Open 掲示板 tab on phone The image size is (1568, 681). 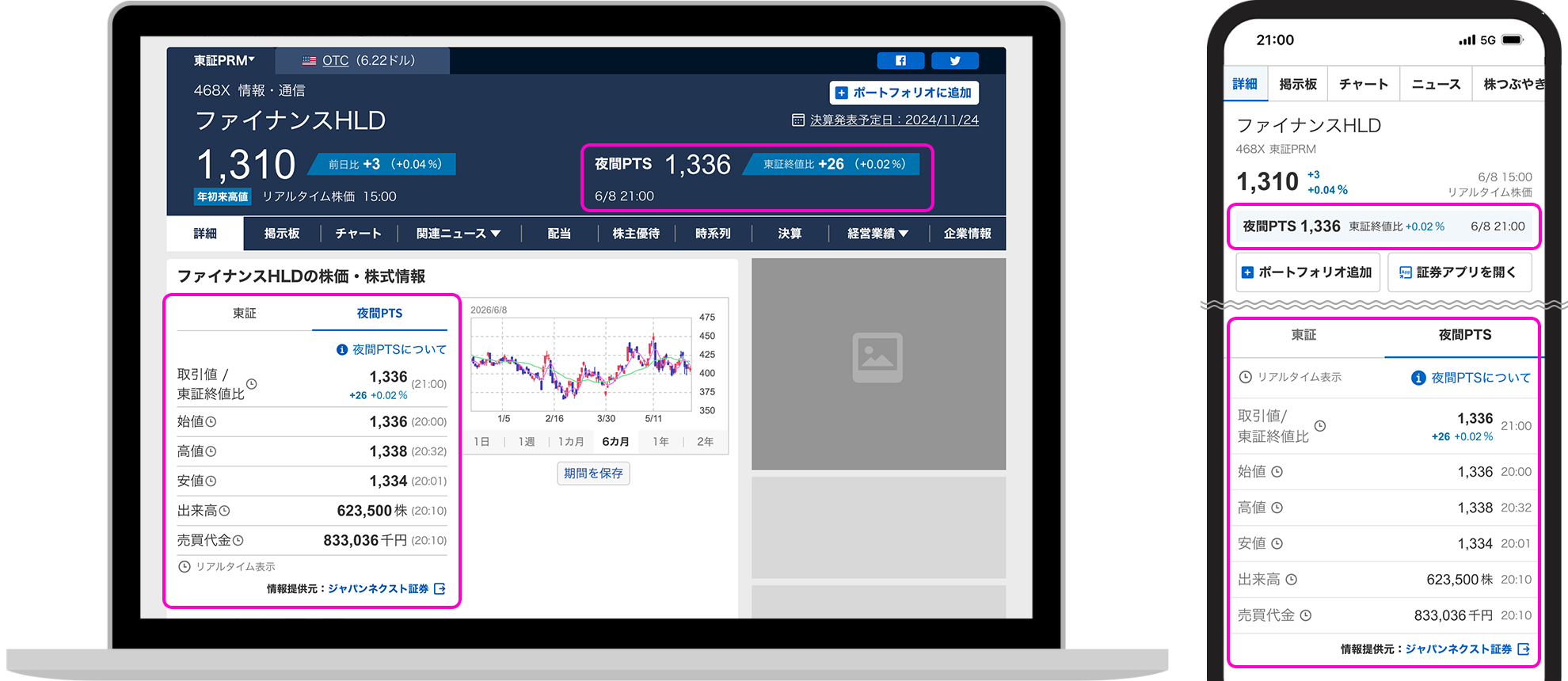coord(1298,84)
